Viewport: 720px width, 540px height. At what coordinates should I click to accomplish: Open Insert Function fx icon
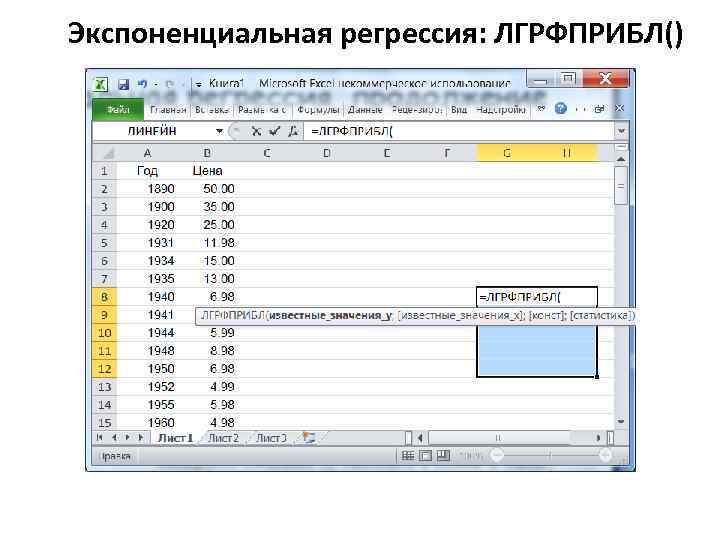[293, 131]
